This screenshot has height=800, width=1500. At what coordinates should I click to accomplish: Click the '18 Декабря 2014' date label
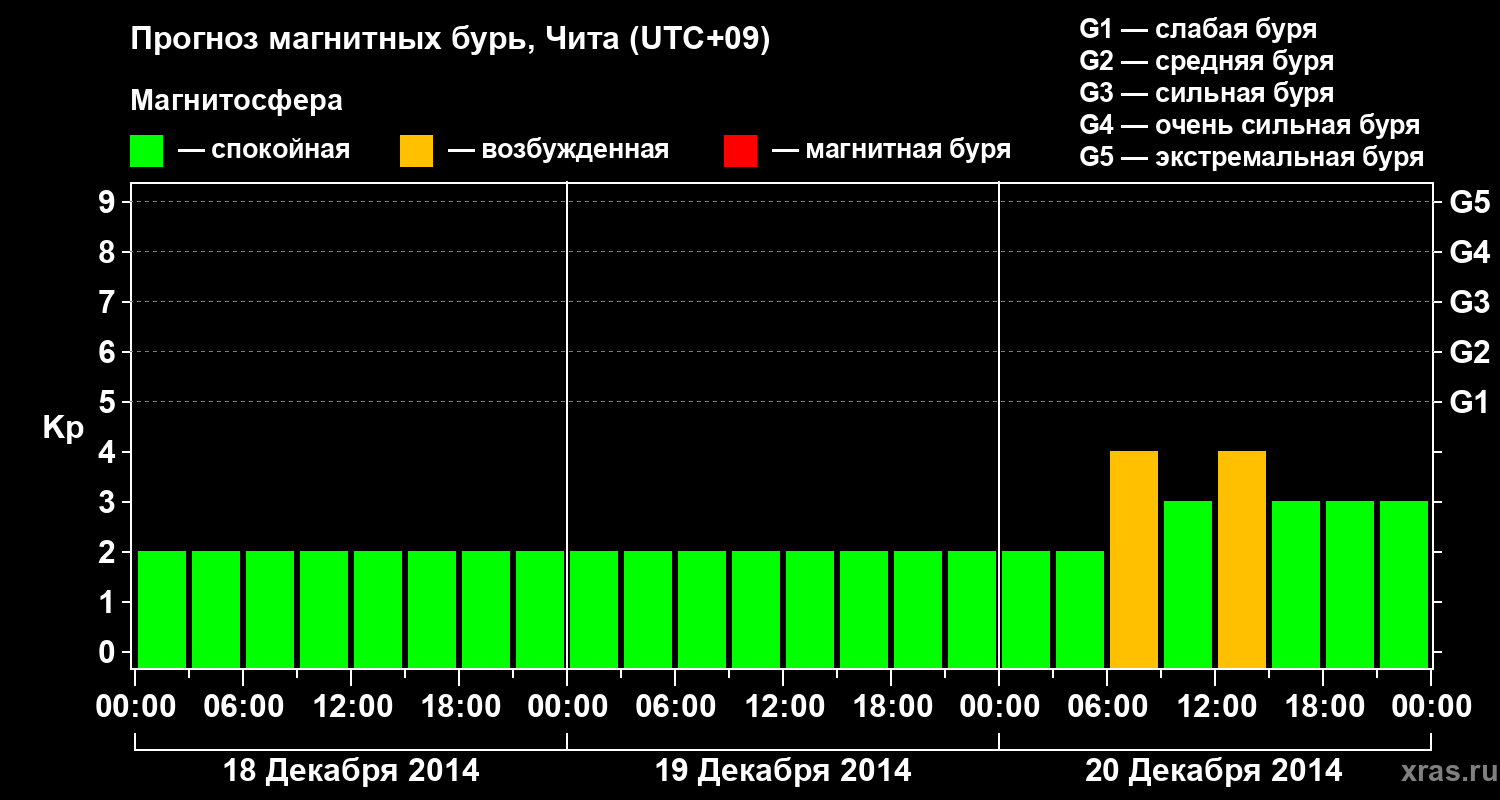350,771
